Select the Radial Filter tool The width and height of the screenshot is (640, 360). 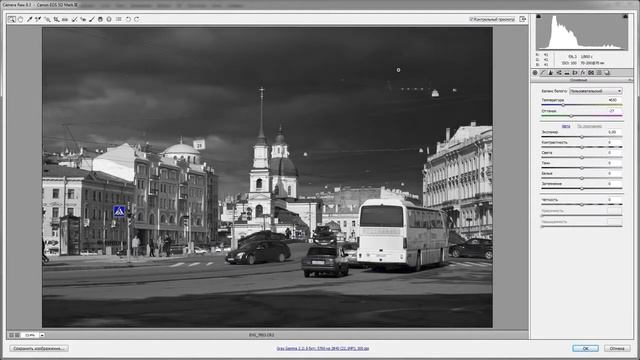click(x=109, y=19)
